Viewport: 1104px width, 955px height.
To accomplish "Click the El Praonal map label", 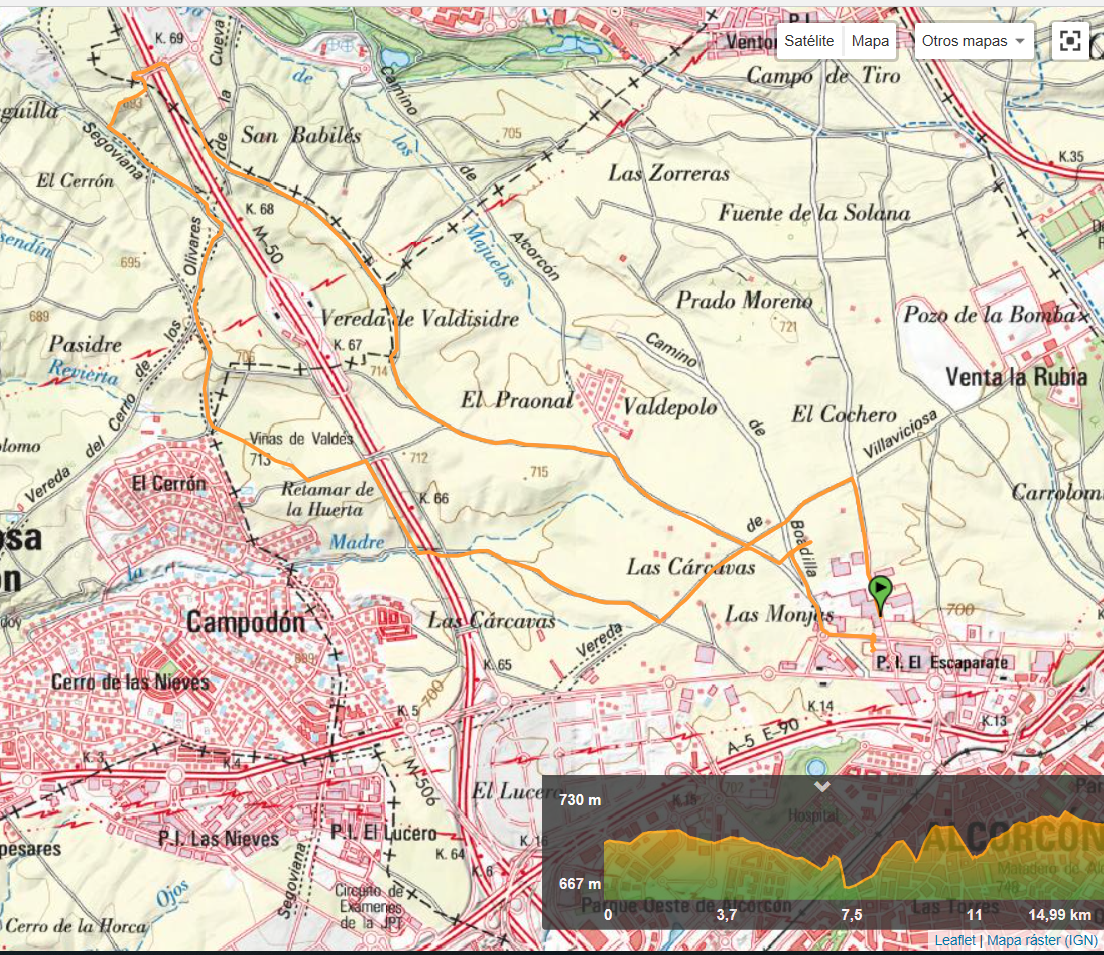I will (517, 400).
